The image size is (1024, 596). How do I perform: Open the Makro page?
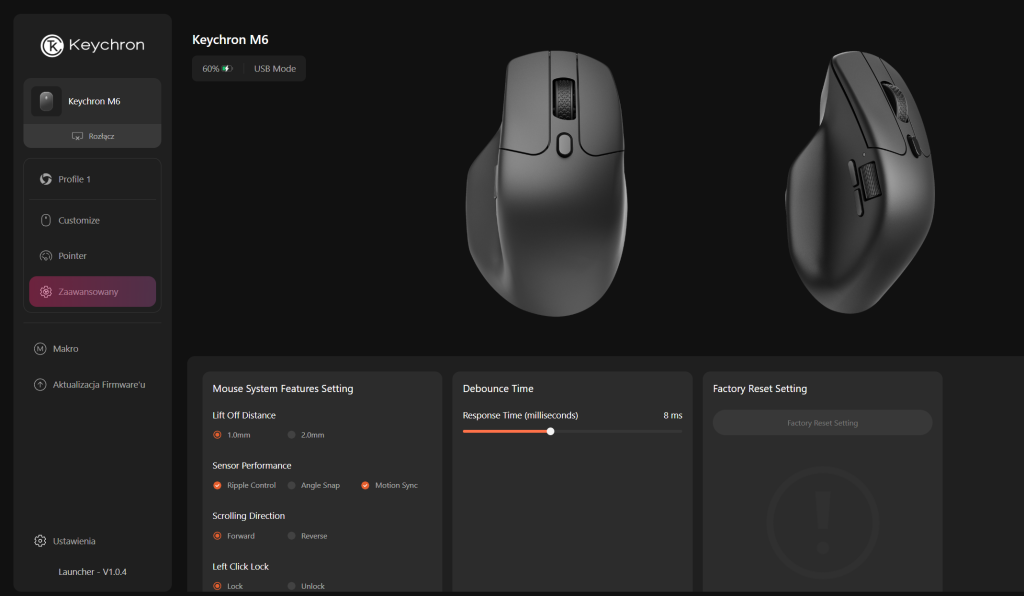pos(66,349)
